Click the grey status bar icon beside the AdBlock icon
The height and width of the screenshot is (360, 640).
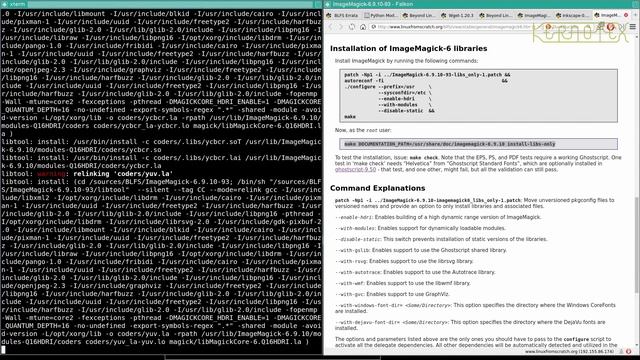pyautogui.click(x=621, y=351)
